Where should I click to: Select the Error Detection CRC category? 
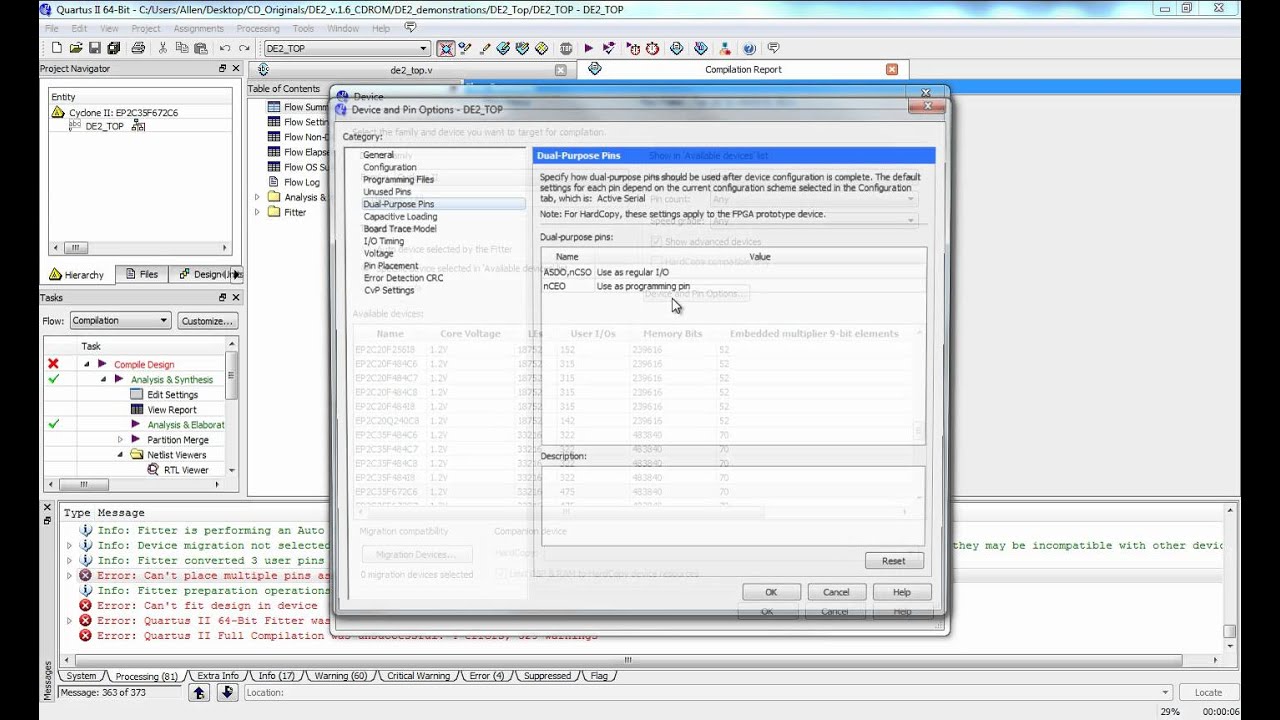coord(403,278)
